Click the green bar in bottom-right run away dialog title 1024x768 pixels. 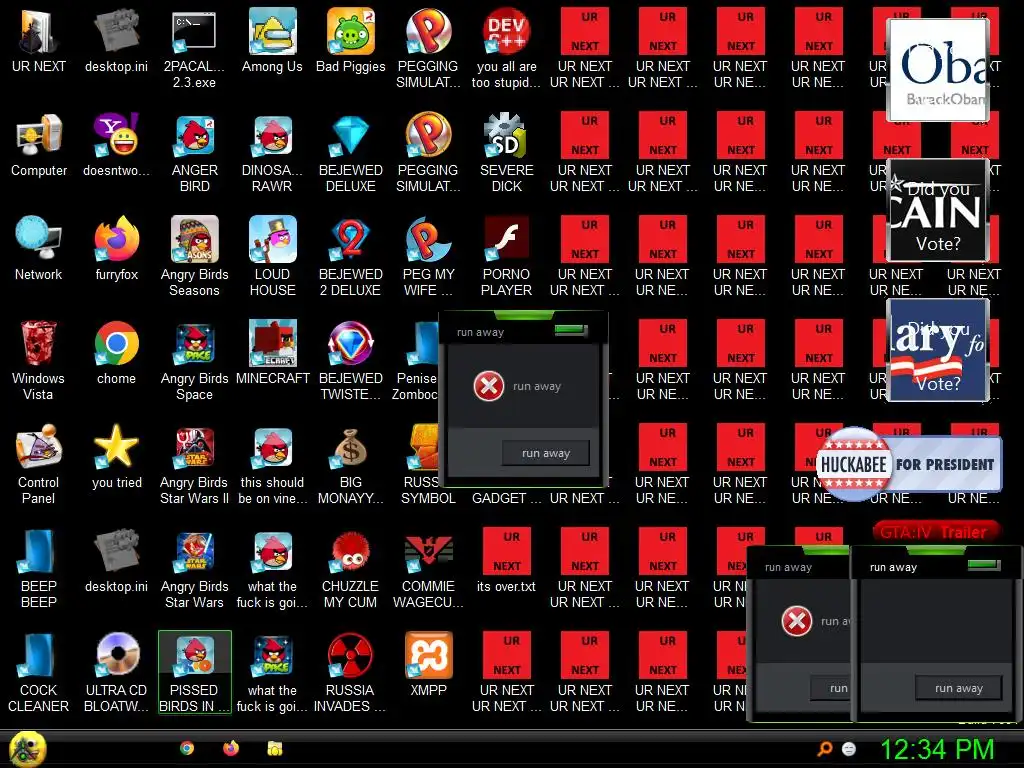pyautogui.click(x=984, y=565)
